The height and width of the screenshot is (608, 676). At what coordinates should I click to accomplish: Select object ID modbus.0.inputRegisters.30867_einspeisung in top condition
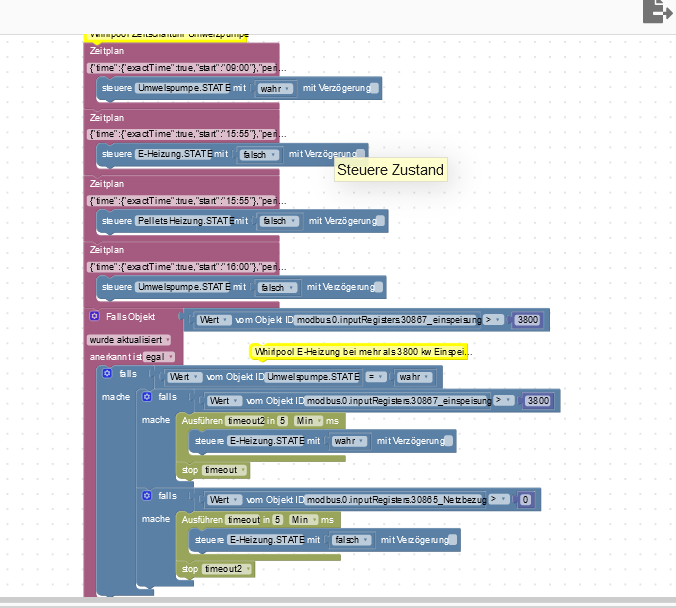pyautogui.click(x=388, y=320)
